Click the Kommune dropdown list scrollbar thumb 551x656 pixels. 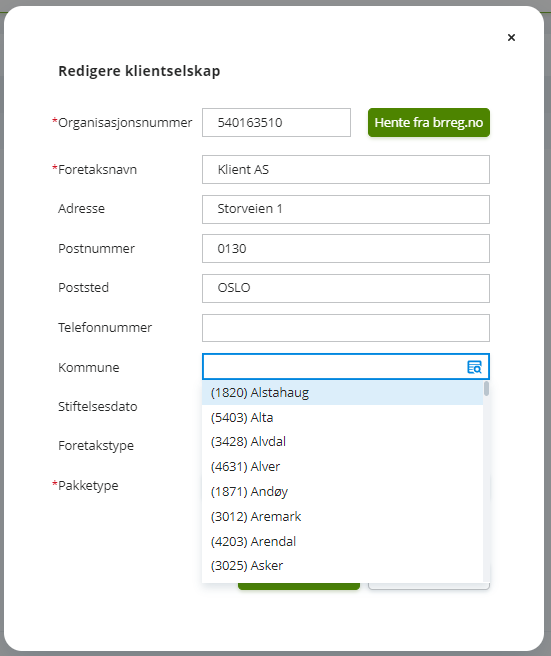pos(486,388)
